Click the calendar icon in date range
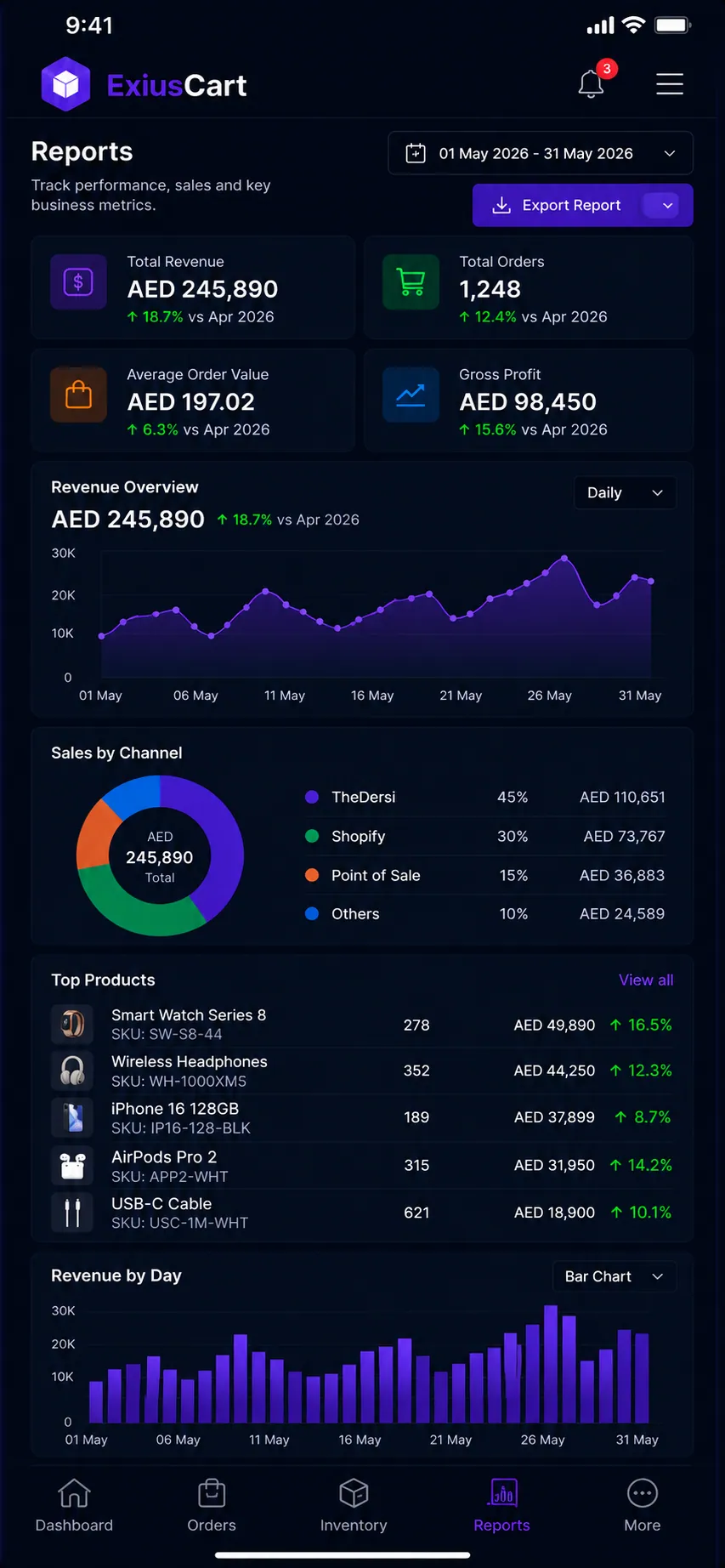Screen dimensions: 725x1568 point(416,153)
